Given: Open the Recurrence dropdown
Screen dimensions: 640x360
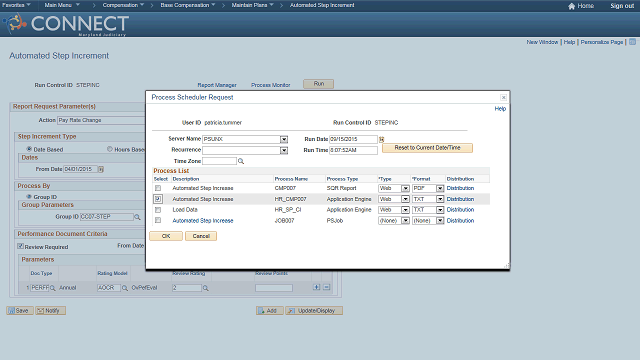Looking at the screenshot, I should coord(284,150).
